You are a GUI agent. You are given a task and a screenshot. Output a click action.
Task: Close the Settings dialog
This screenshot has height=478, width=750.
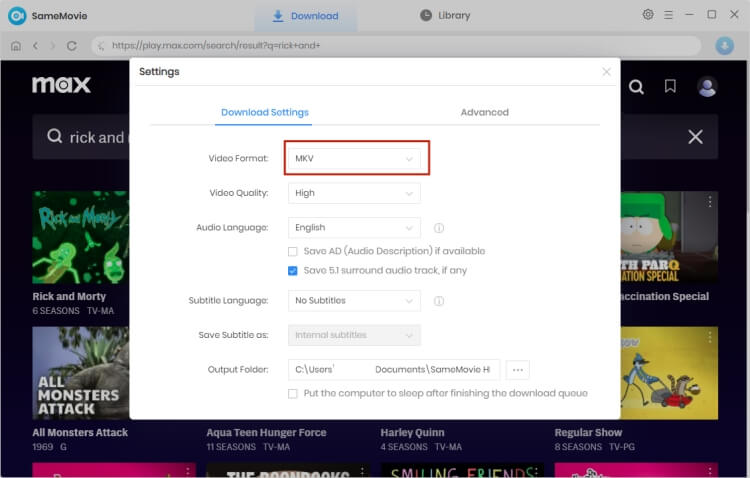click(x=606, y=72)
